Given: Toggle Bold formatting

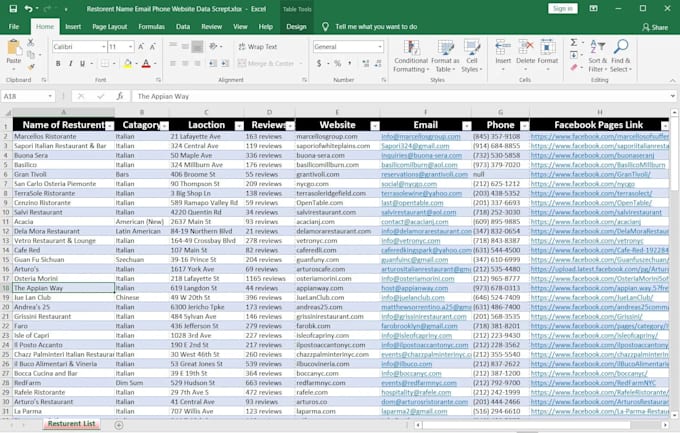Looking at the screenshot, I should pyautogui.click(x=58, y=63).
